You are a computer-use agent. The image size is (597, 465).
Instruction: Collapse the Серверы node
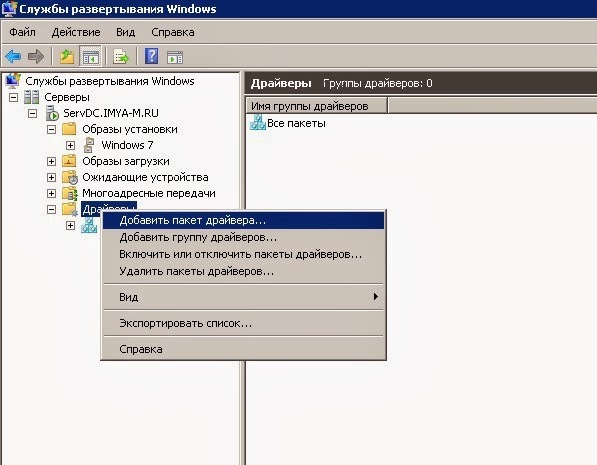pos(13,97)
